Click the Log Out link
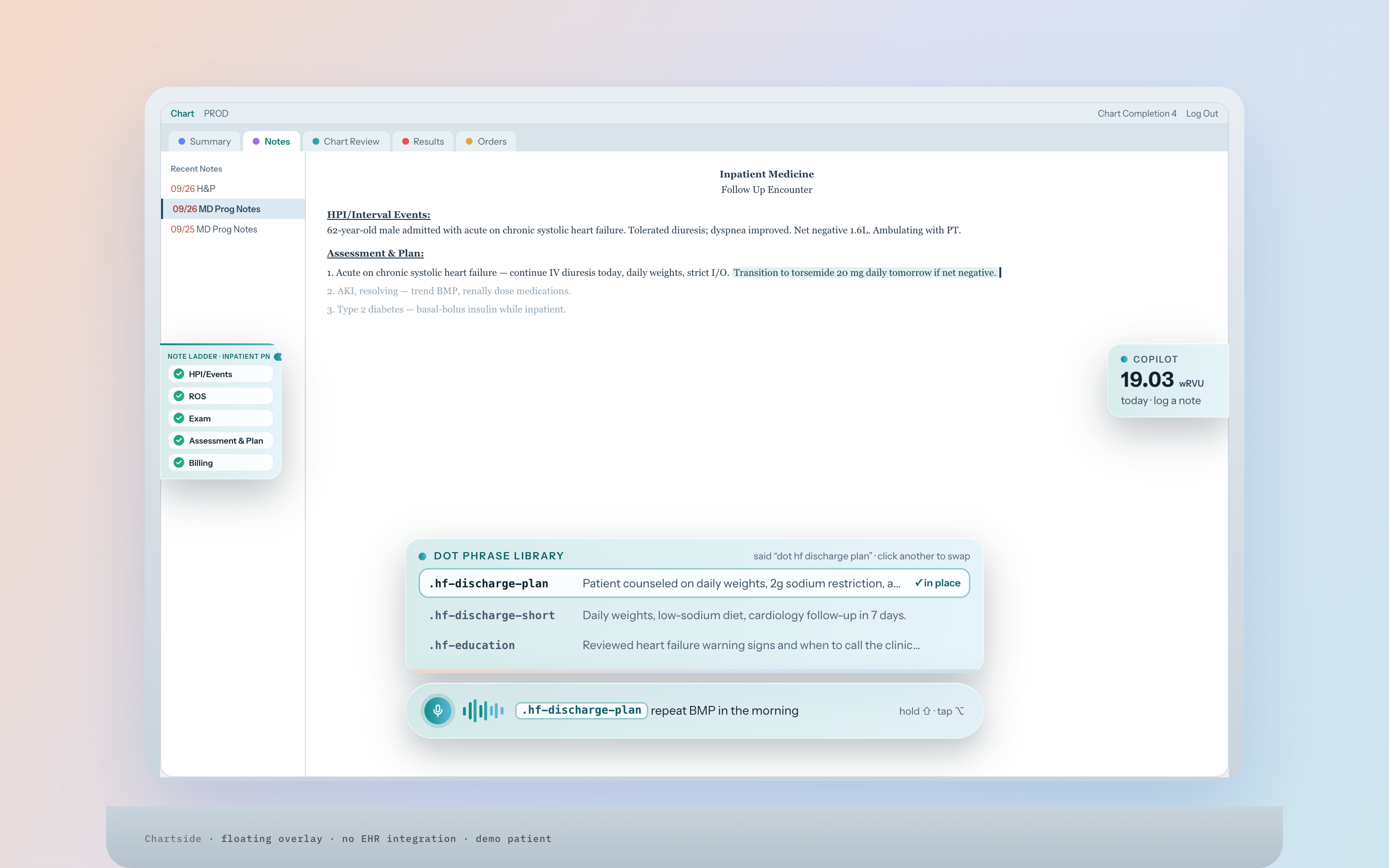Screen dimensions: 1389x868 [x=1202, y=114]
